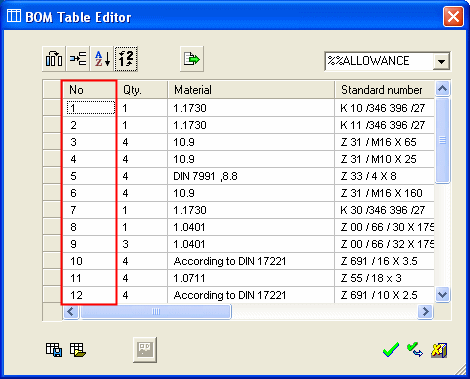Click the Standard number column header

tap(385, 90)
